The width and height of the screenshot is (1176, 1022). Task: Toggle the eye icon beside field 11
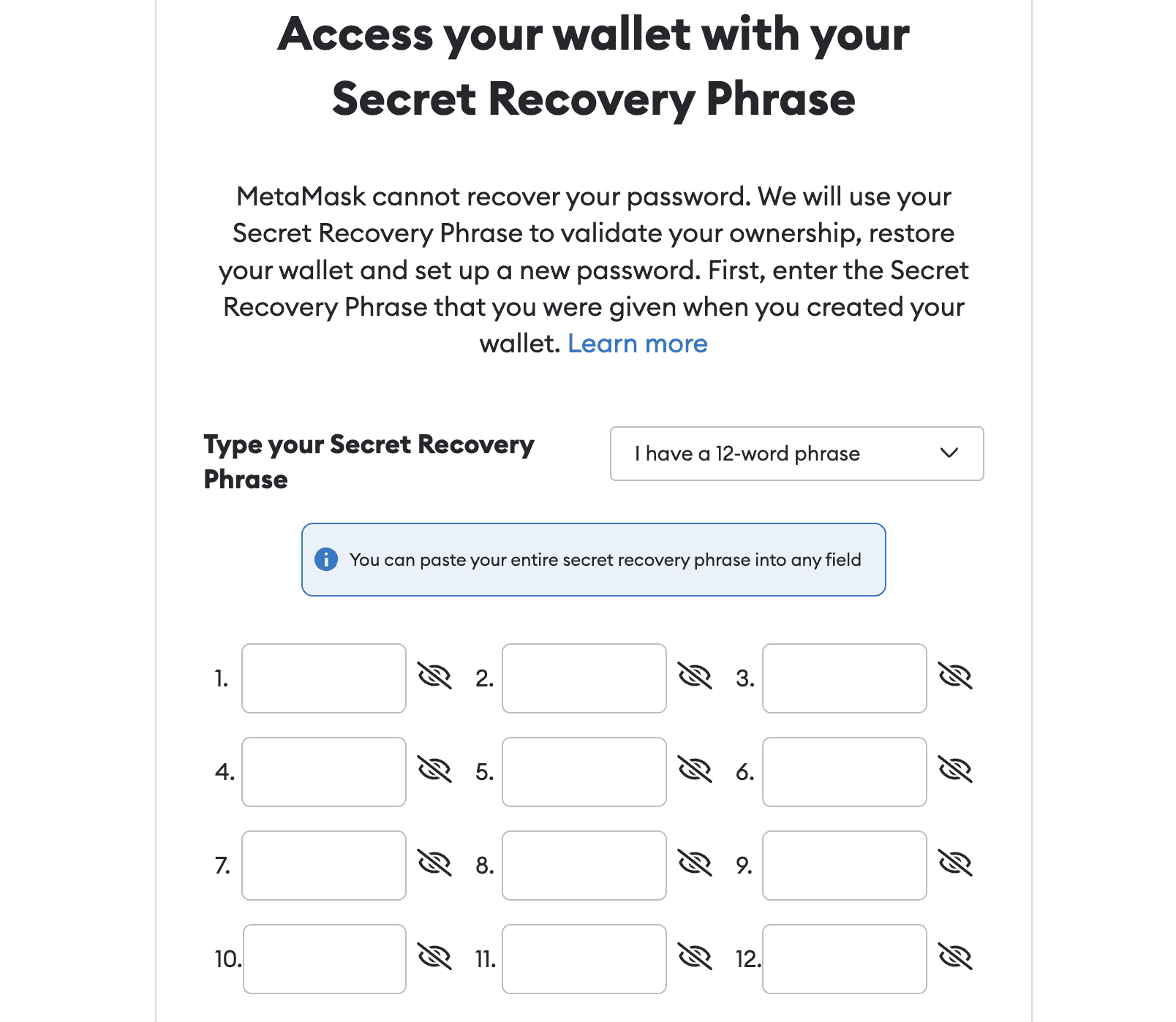click(x=695, y=957)
